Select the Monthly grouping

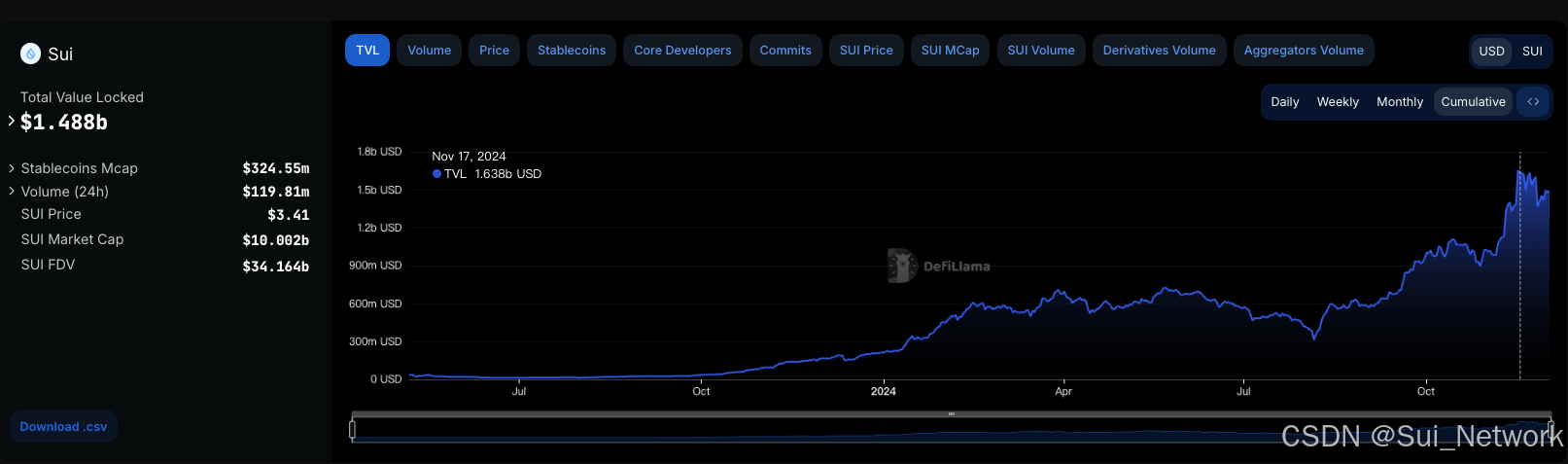[1400, 102]
